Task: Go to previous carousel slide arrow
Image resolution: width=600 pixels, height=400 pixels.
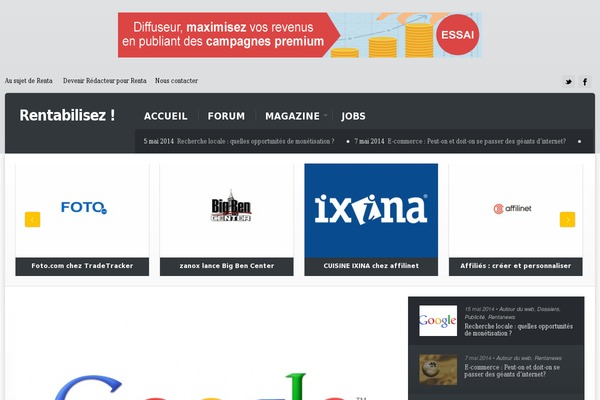Action: tap(33, 219)
